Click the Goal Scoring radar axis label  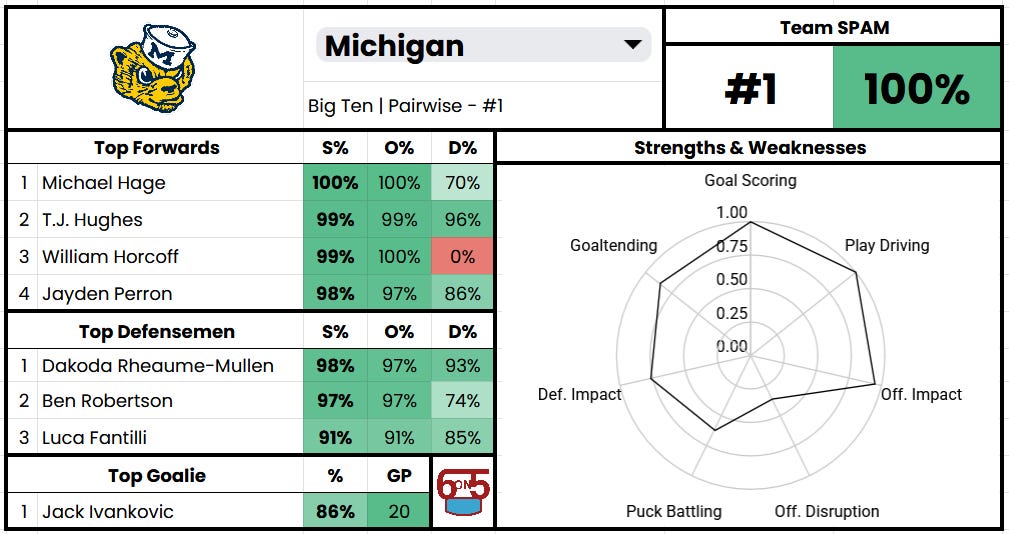point(750,180)
